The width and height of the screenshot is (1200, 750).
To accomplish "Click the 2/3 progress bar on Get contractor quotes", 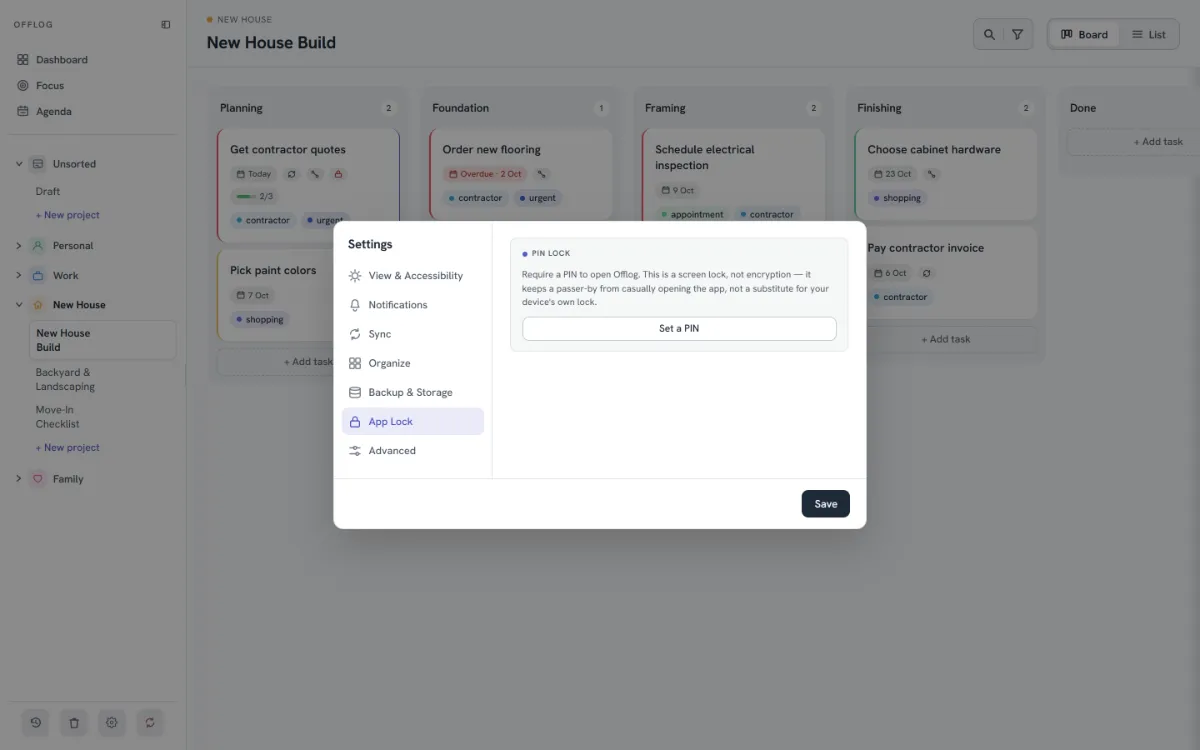I will [254, 196].
